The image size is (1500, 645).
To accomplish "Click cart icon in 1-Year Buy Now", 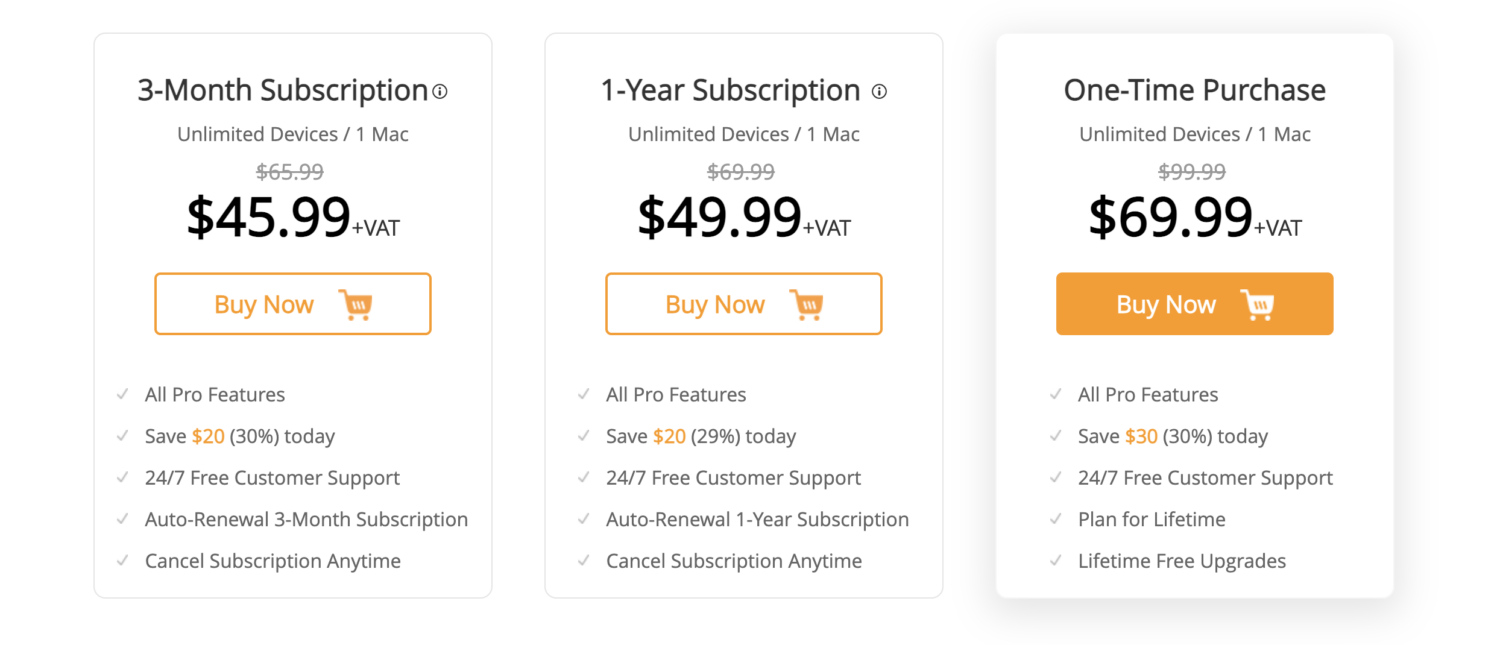I will 806,304.
